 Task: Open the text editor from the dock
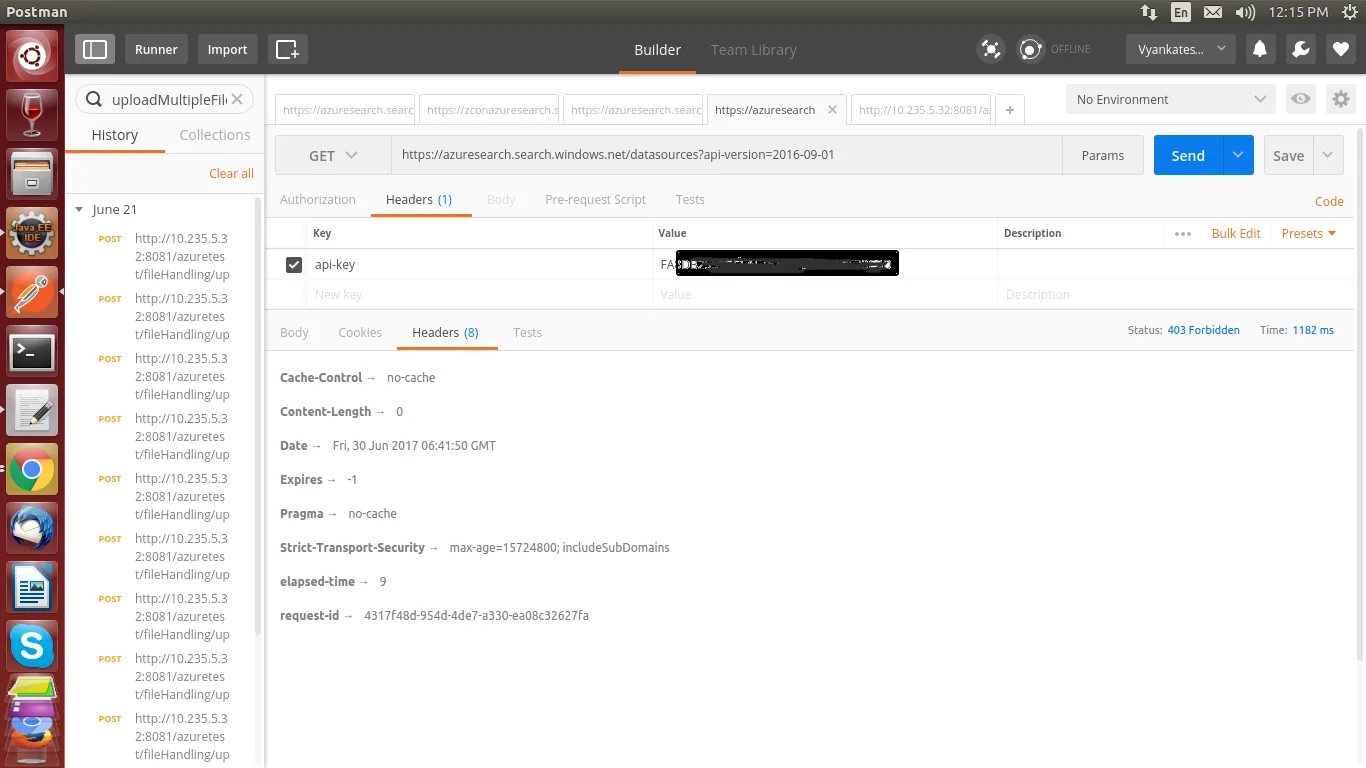(x=32, y=410)
